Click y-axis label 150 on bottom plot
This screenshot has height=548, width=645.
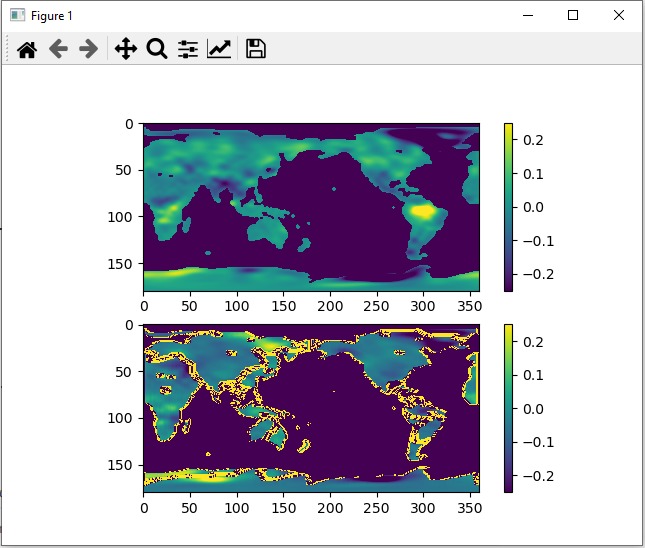(x=121, y=465)
